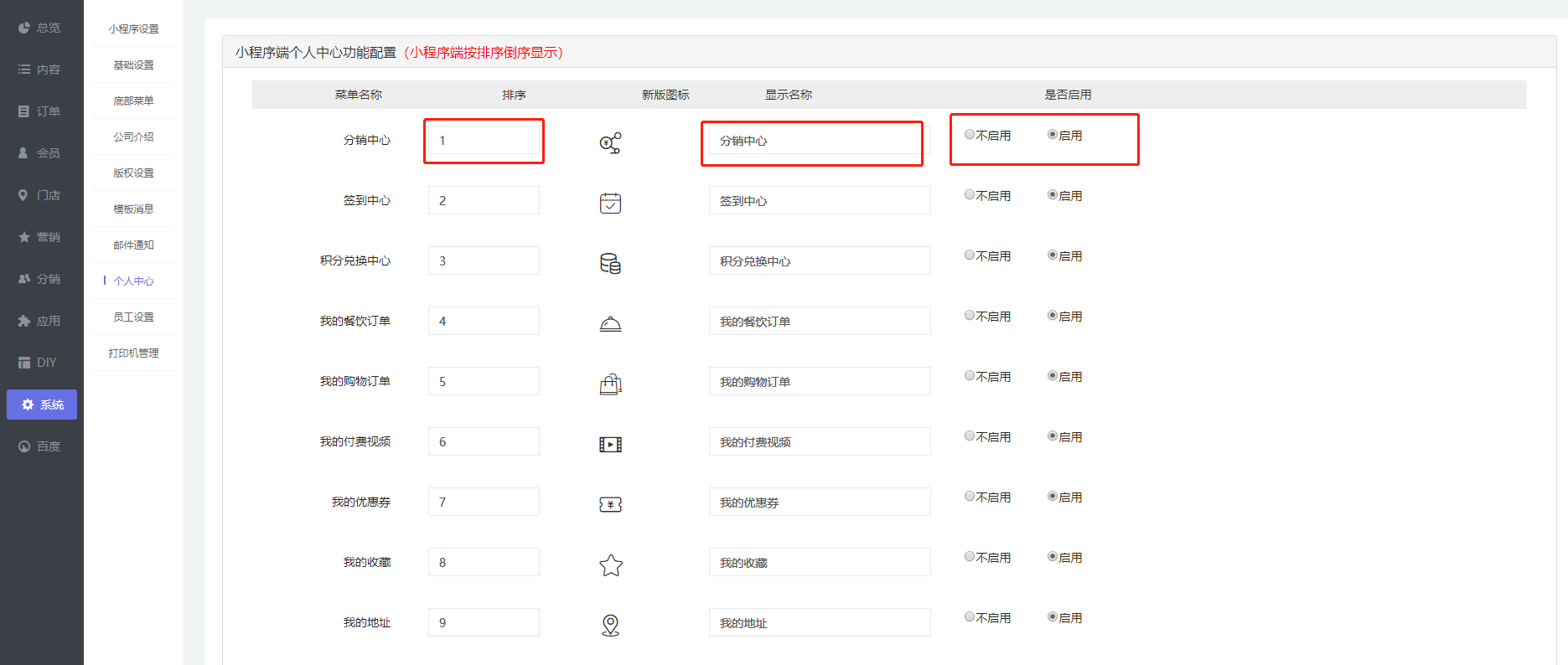This screenshot has width=1568, height=665.
Task: Select 不启用 radio for 积分兑换中心
Action: (x=970, y=255)
